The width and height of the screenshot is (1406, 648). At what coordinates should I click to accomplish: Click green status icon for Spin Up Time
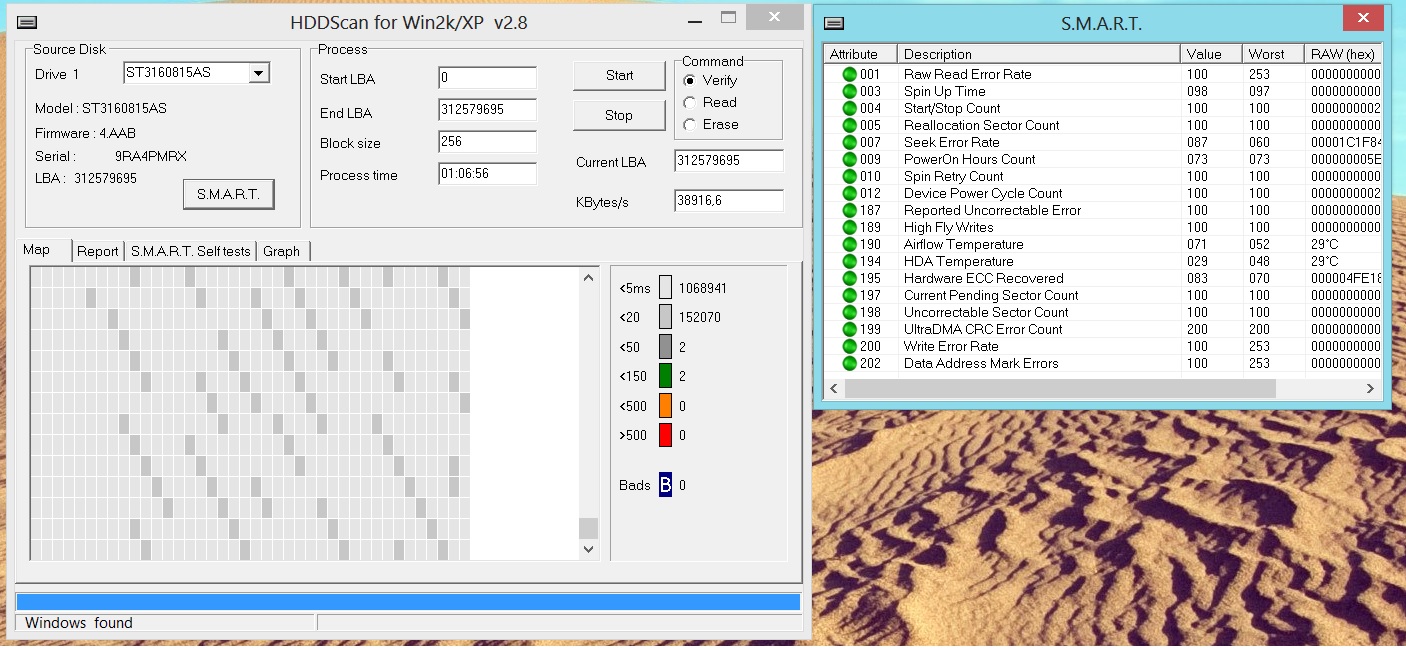point(849,91)
